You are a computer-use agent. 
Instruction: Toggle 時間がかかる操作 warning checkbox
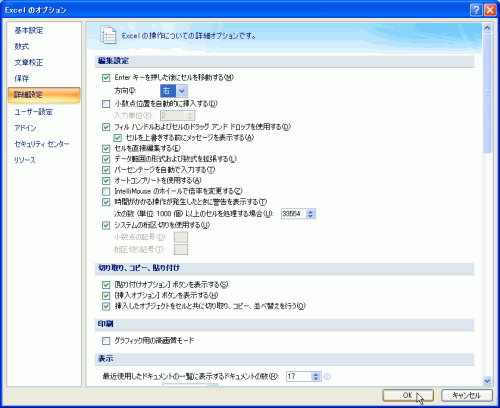(106, 202)
